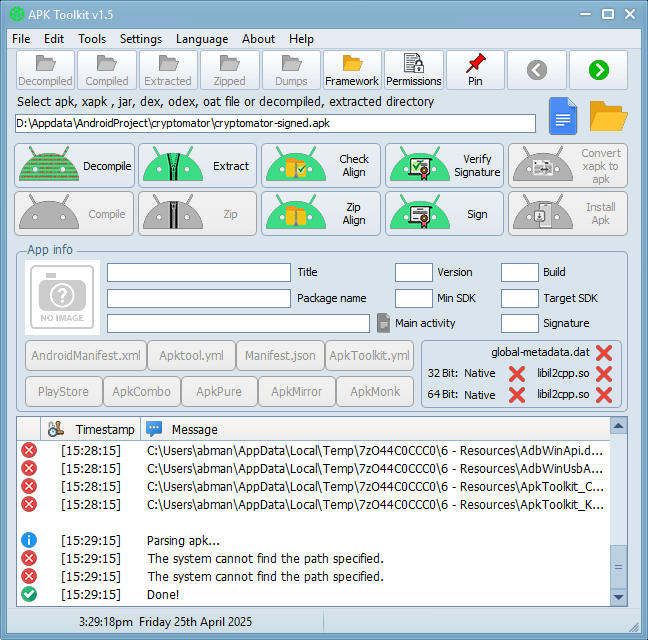
Task: Open Manifest.json
Action: (x=280, y=356)
